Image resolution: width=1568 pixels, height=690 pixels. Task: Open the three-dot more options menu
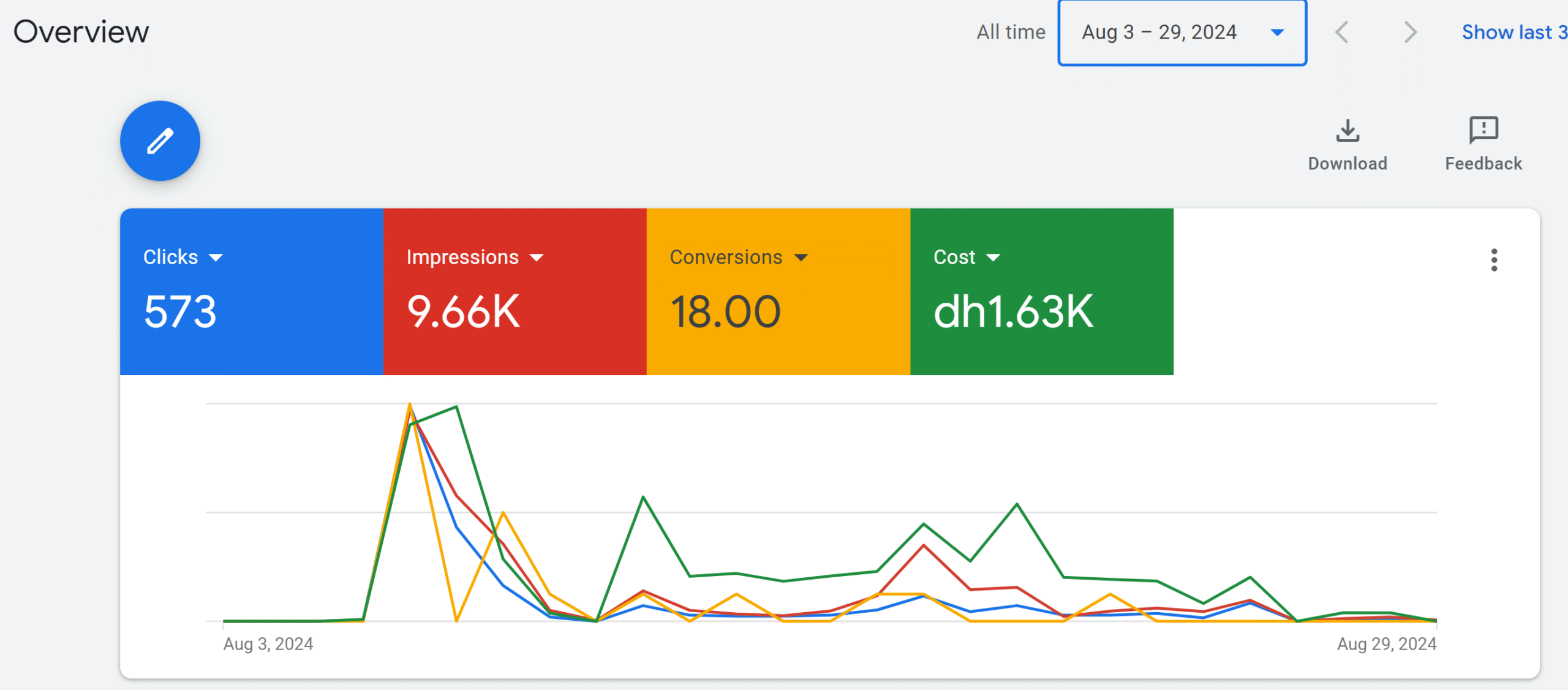click(1494, 260)
